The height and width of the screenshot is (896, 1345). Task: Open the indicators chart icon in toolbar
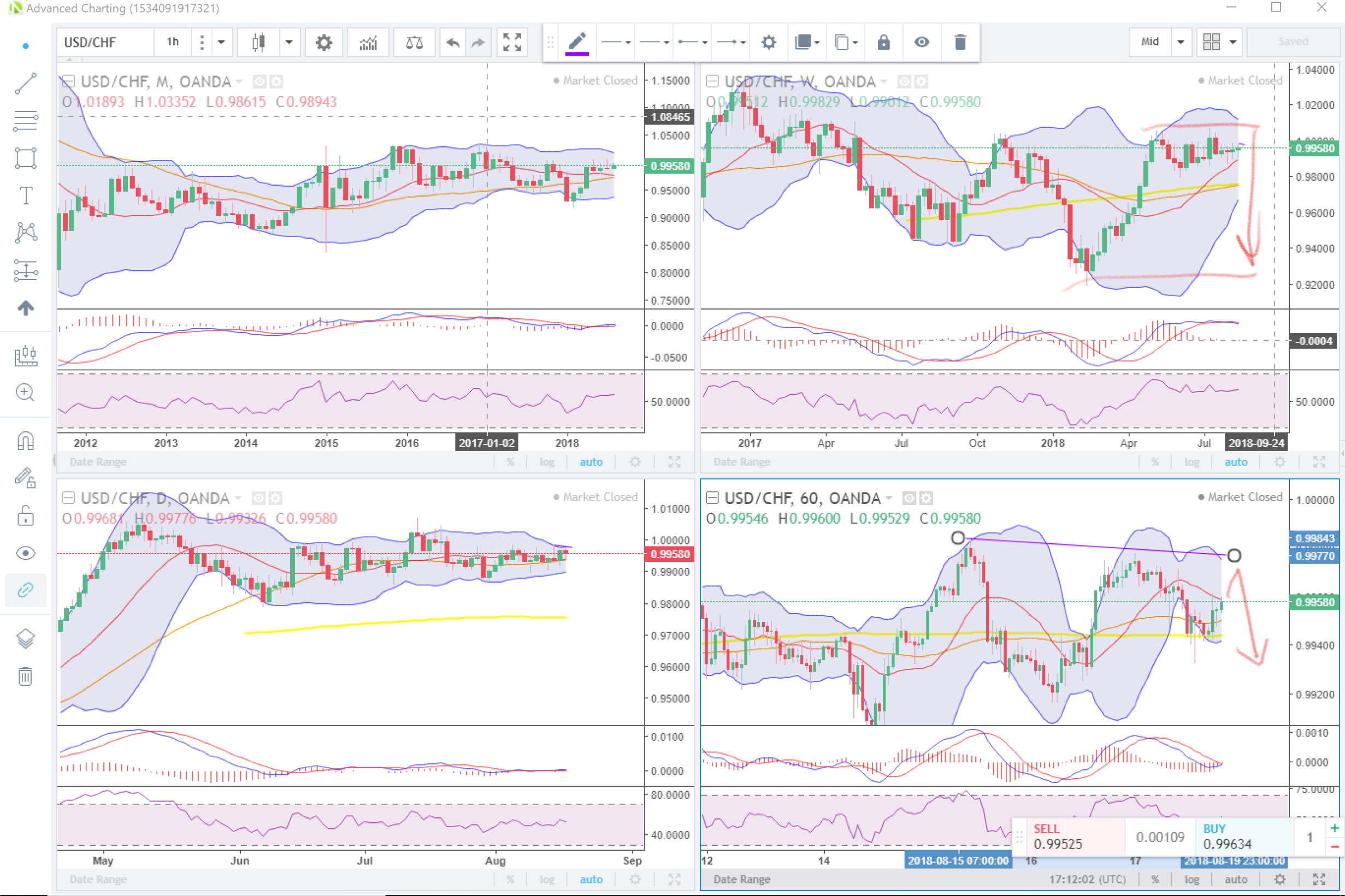[368, 42]
